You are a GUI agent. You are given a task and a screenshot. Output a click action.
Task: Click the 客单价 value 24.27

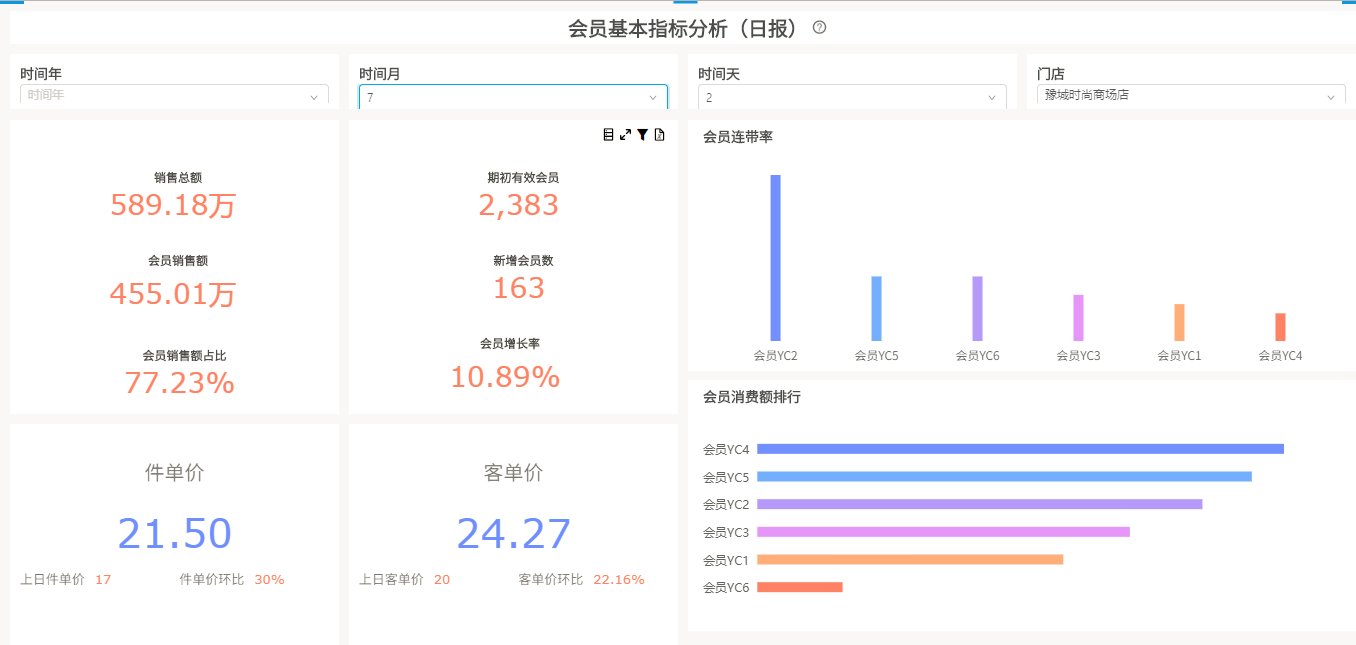pos(513,534)
